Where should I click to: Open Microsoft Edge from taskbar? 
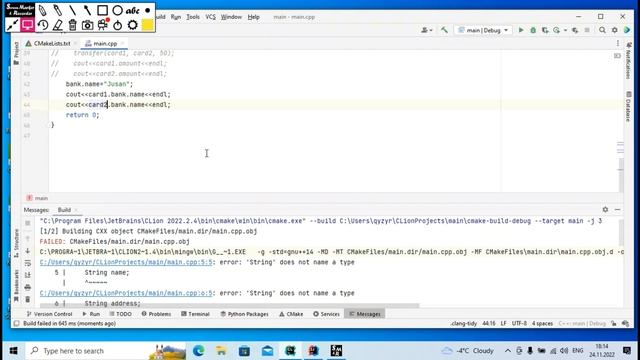(x=199, y=351)
